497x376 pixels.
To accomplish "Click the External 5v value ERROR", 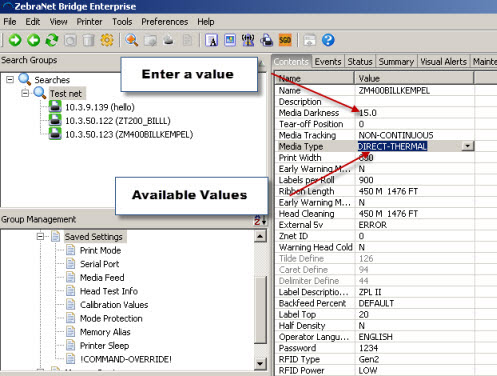I will click(x=373, y=225).
